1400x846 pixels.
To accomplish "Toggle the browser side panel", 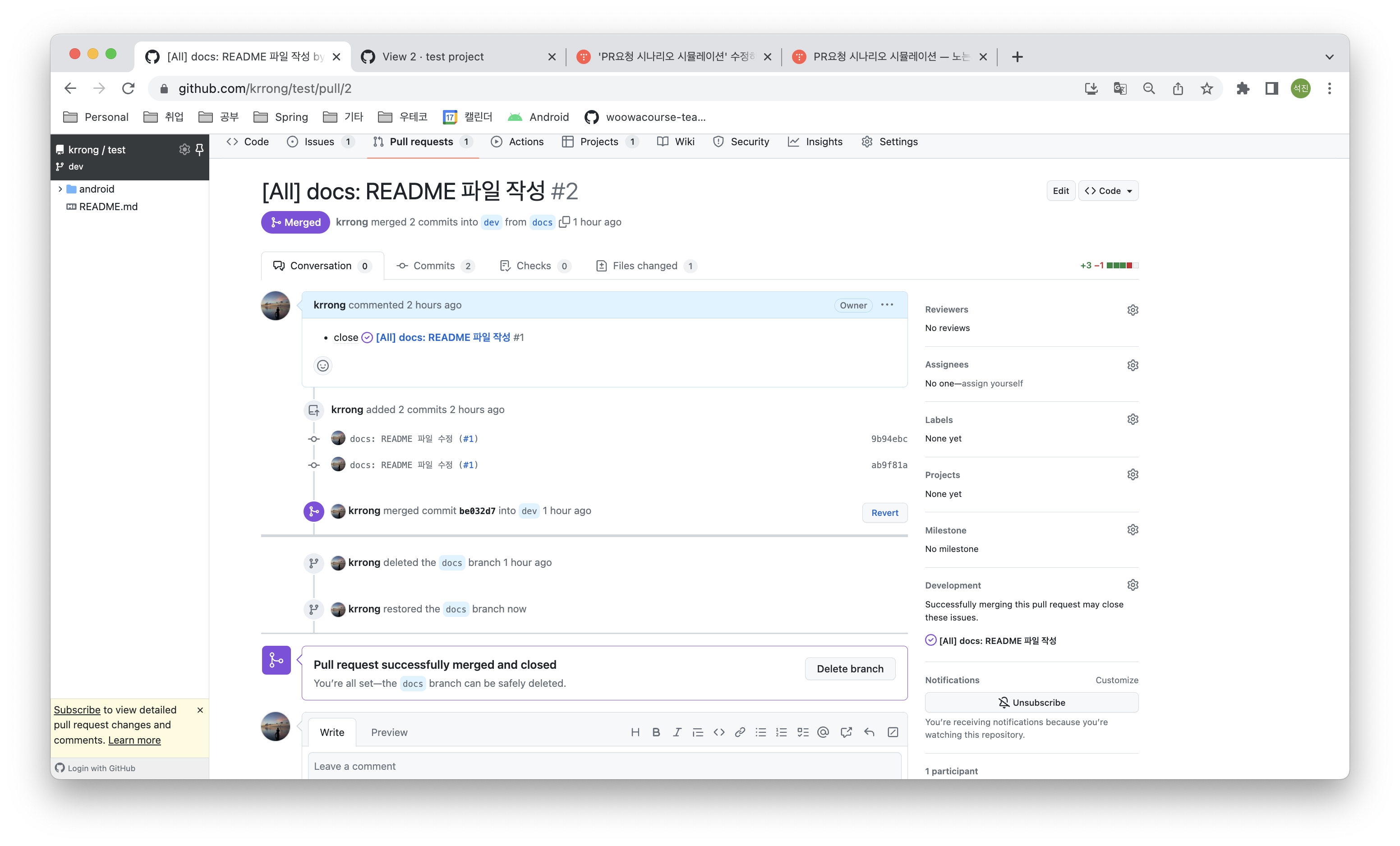I will (1271, 89).
